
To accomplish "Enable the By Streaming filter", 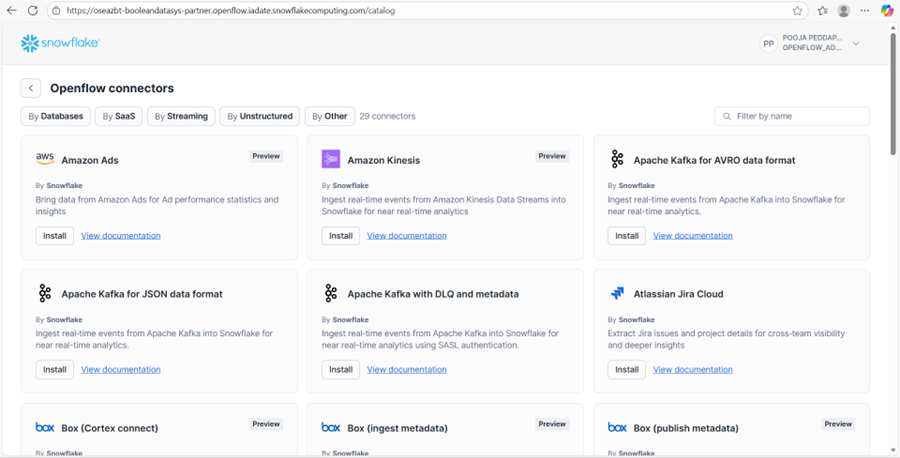I will [x=181, y=116].
